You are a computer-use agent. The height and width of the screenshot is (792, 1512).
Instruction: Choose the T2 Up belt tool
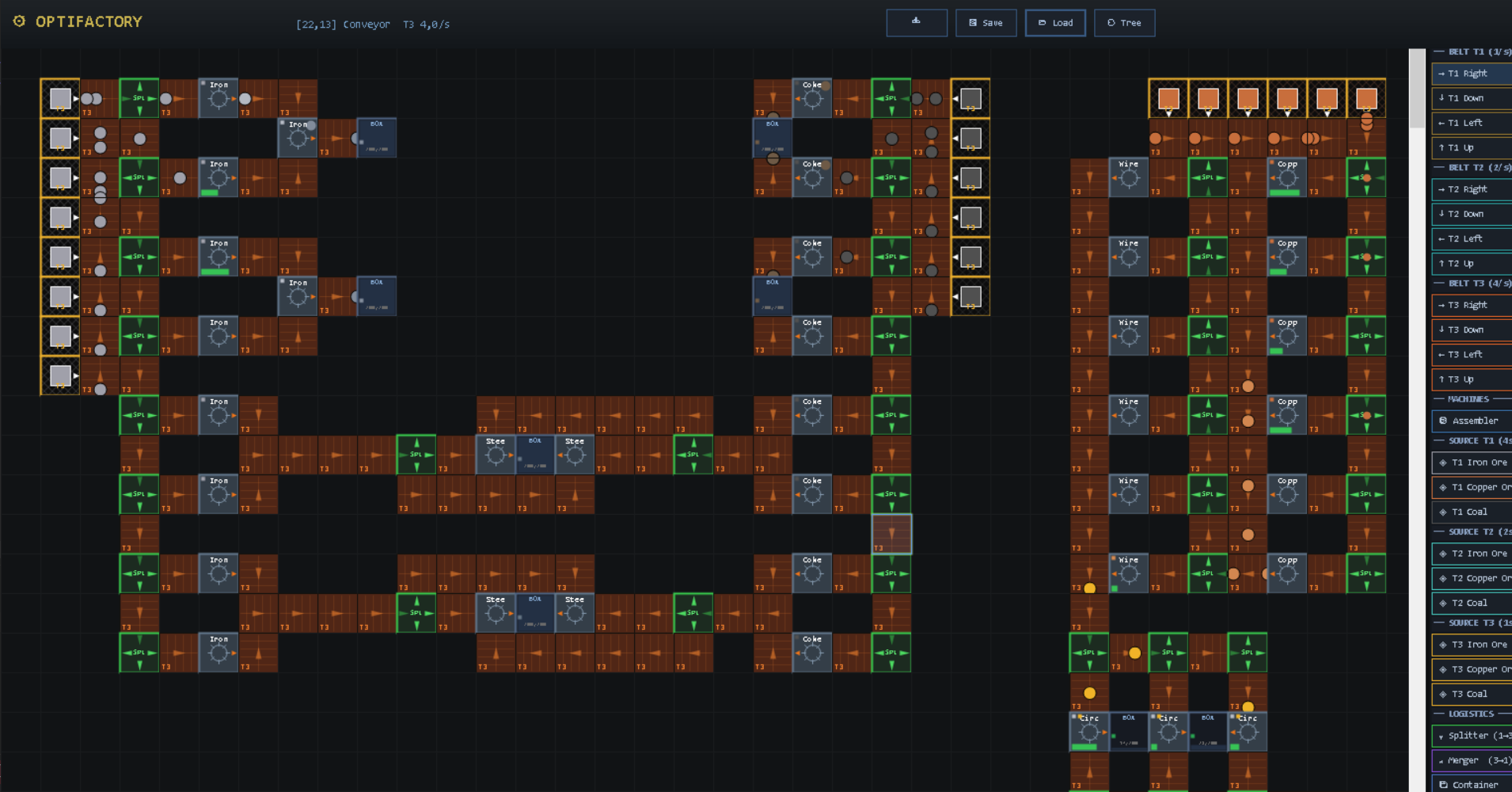[1472, 264]
